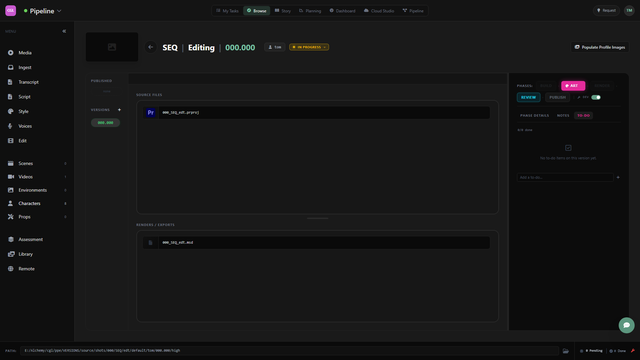Click the 000.000 version in header
This screenshot has width=640, height=360.
[240, 48]
